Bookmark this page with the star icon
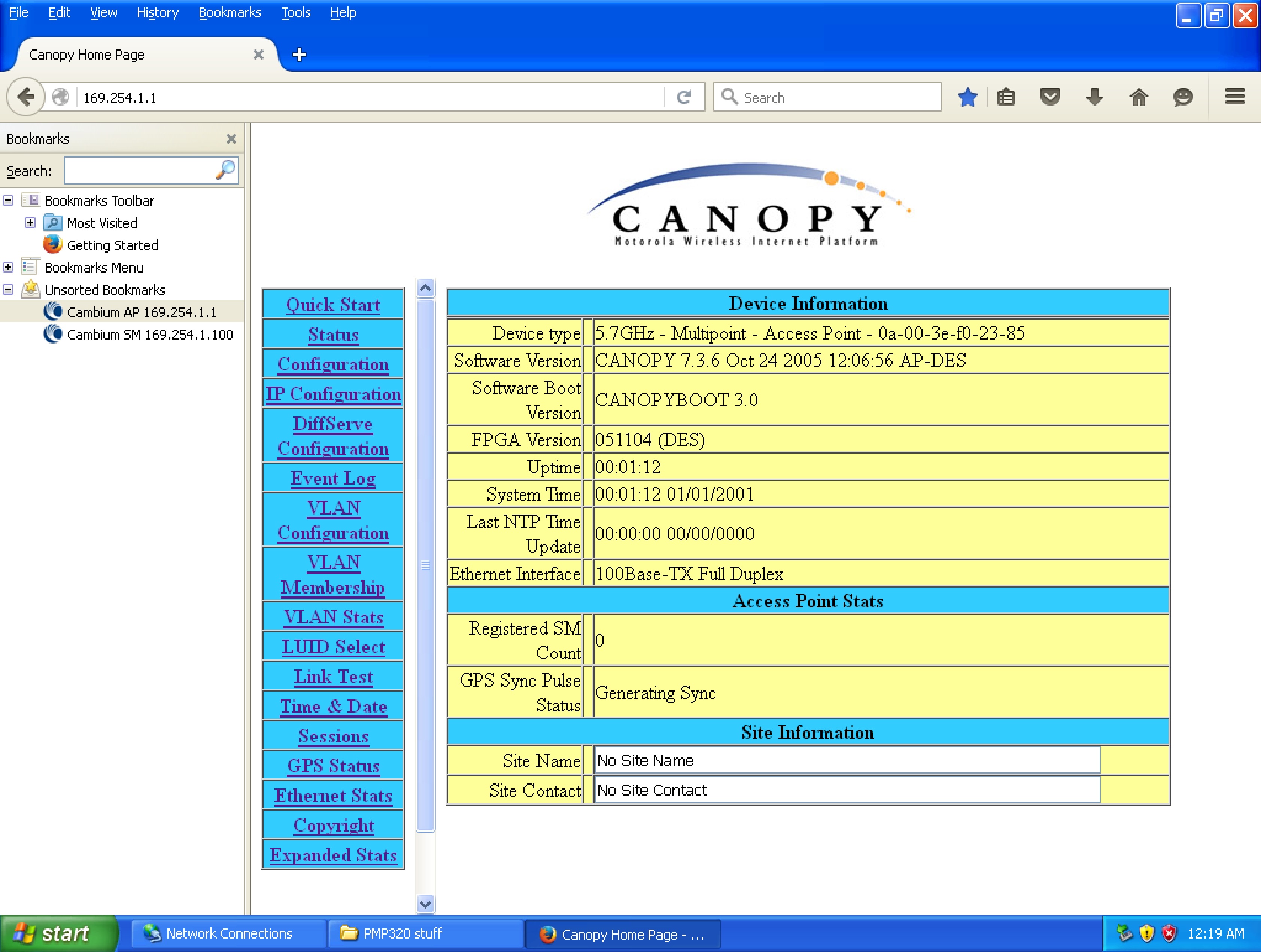Viewport: 1261px width, 952px height. pos(967,97)
